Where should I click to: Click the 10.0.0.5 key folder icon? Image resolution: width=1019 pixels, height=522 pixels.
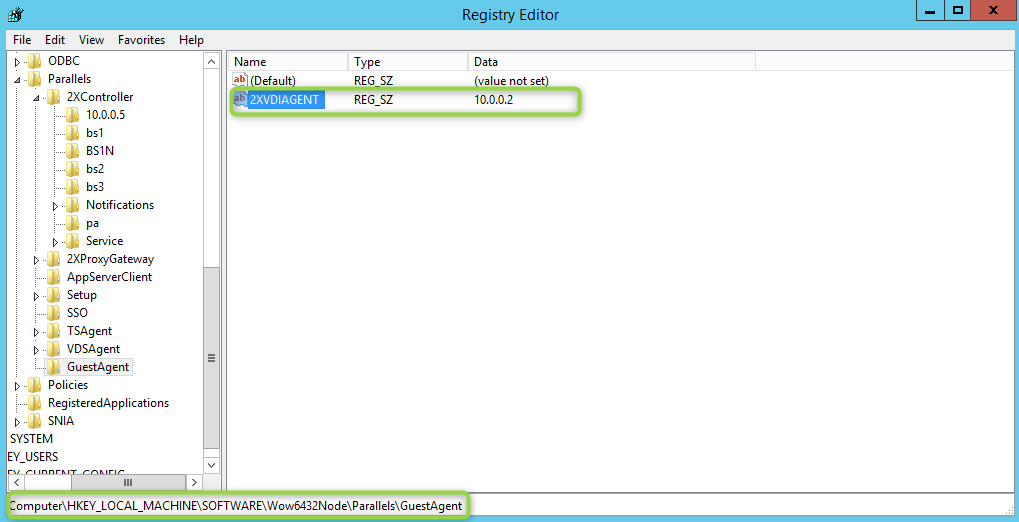tap(73, 115)
